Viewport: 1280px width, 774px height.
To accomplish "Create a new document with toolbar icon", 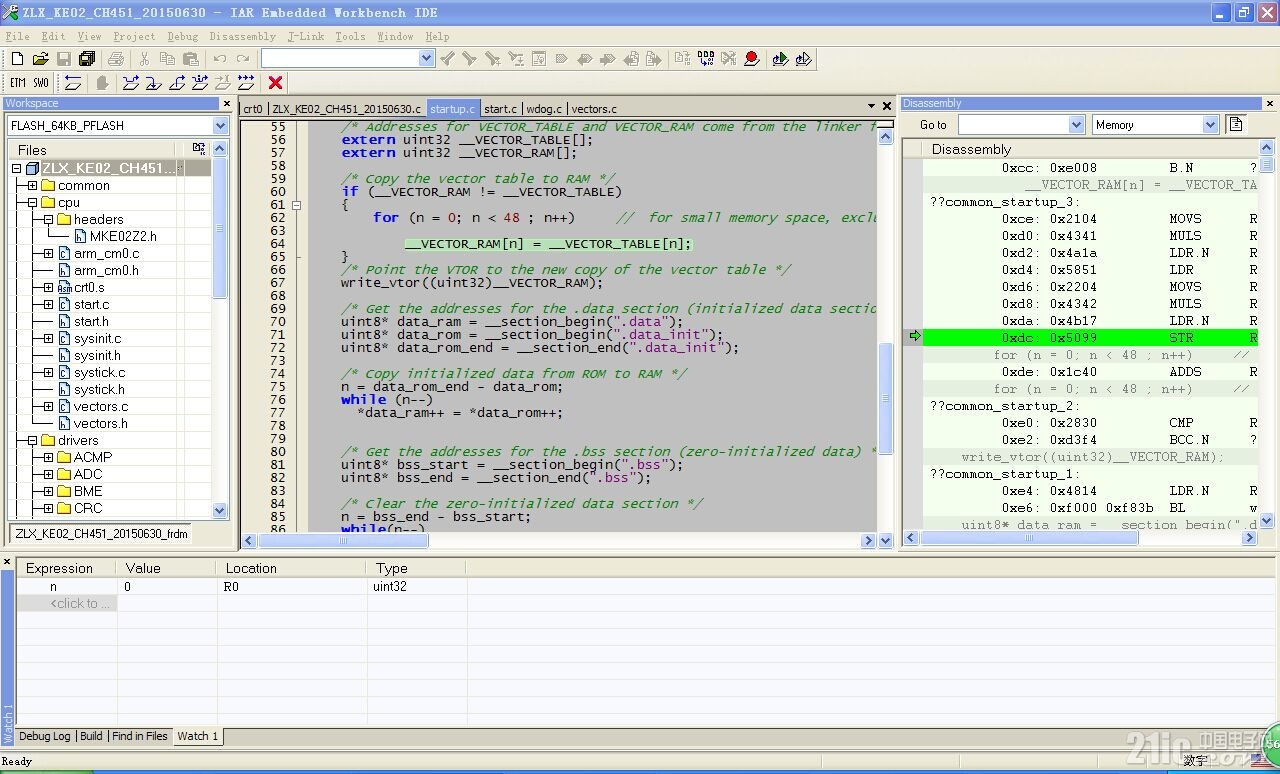I will click(x=17, y=59).
